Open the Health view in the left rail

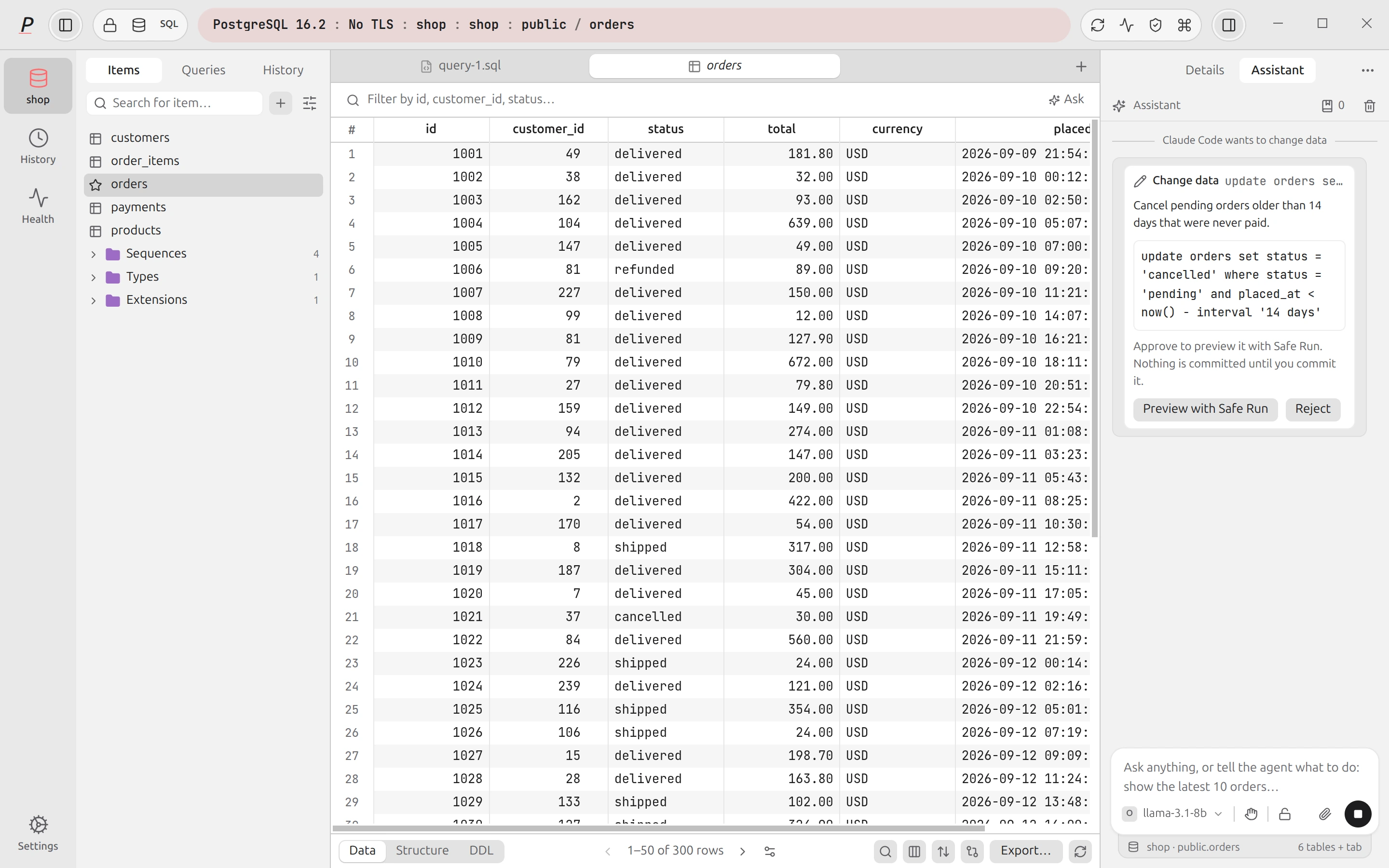point(38,206)
